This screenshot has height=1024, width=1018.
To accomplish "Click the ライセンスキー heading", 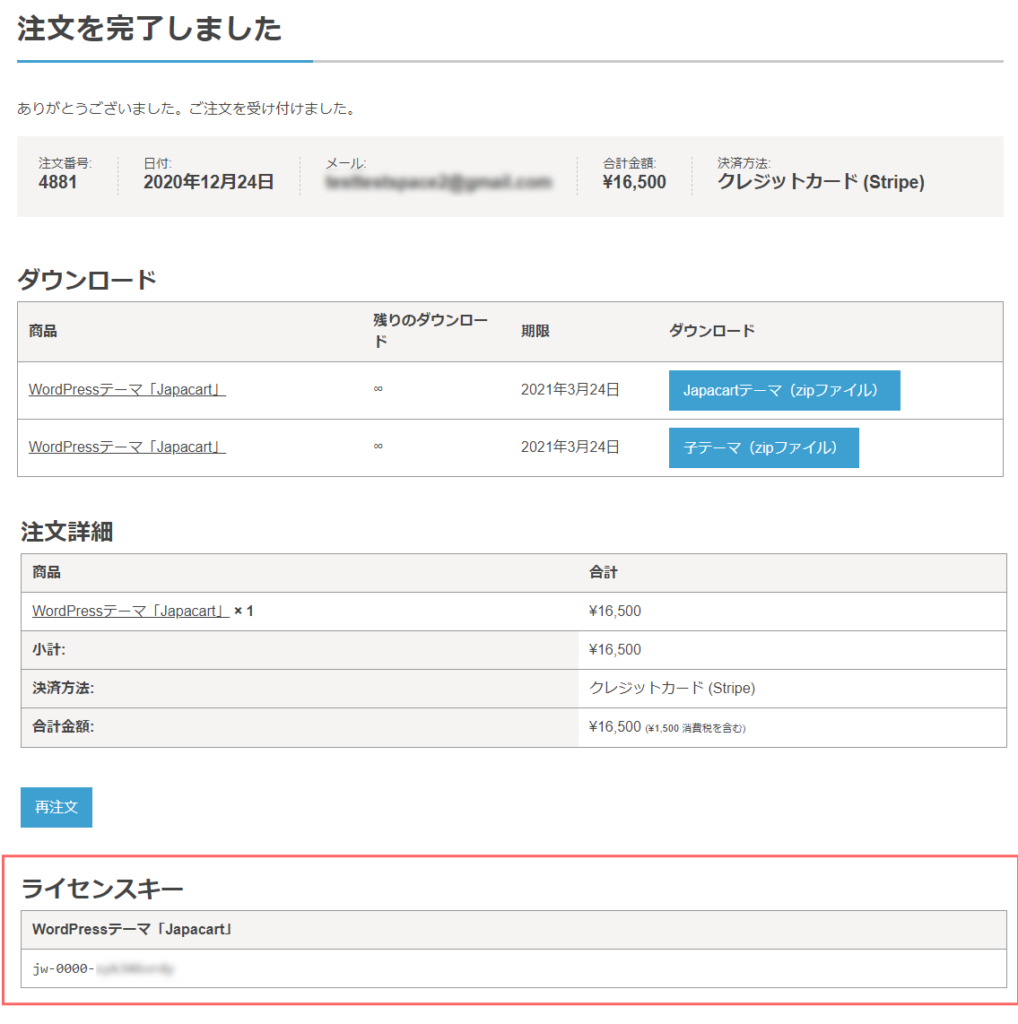I will (103, 889).
